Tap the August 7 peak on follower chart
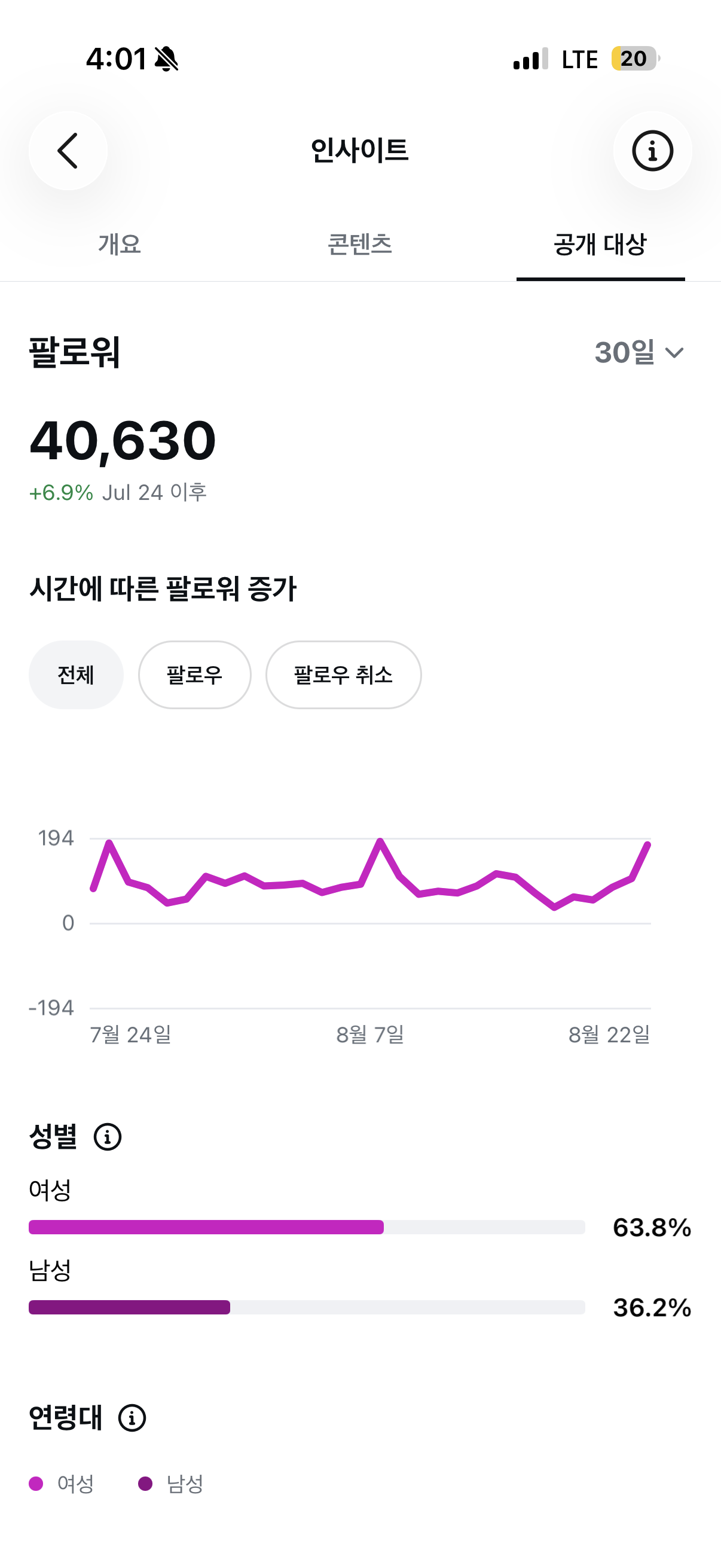This screenshot has height=1568, width=721. pos(380,841)
